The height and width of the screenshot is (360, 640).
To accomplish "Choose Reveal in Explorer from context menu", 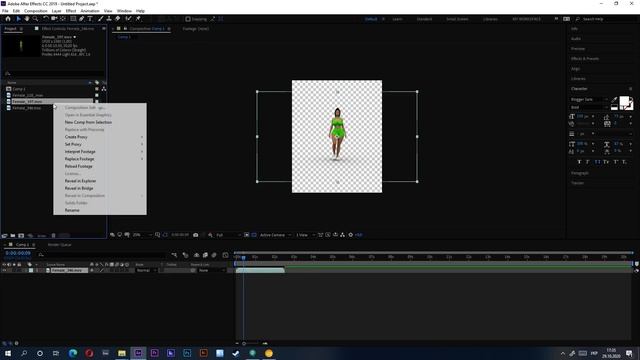I will [80, 181].
